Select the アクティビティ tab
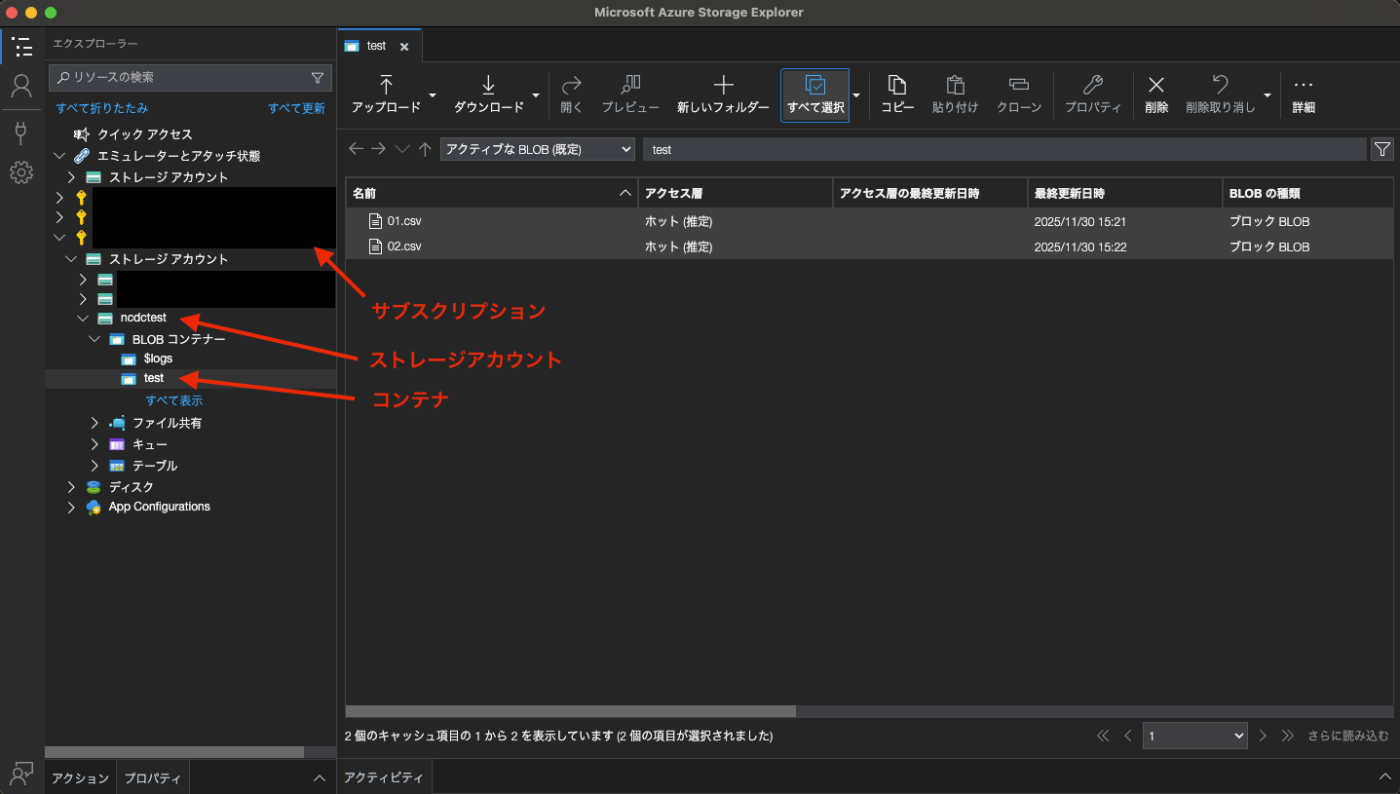This screenshot has height=794, width=1400. (383, 778)
